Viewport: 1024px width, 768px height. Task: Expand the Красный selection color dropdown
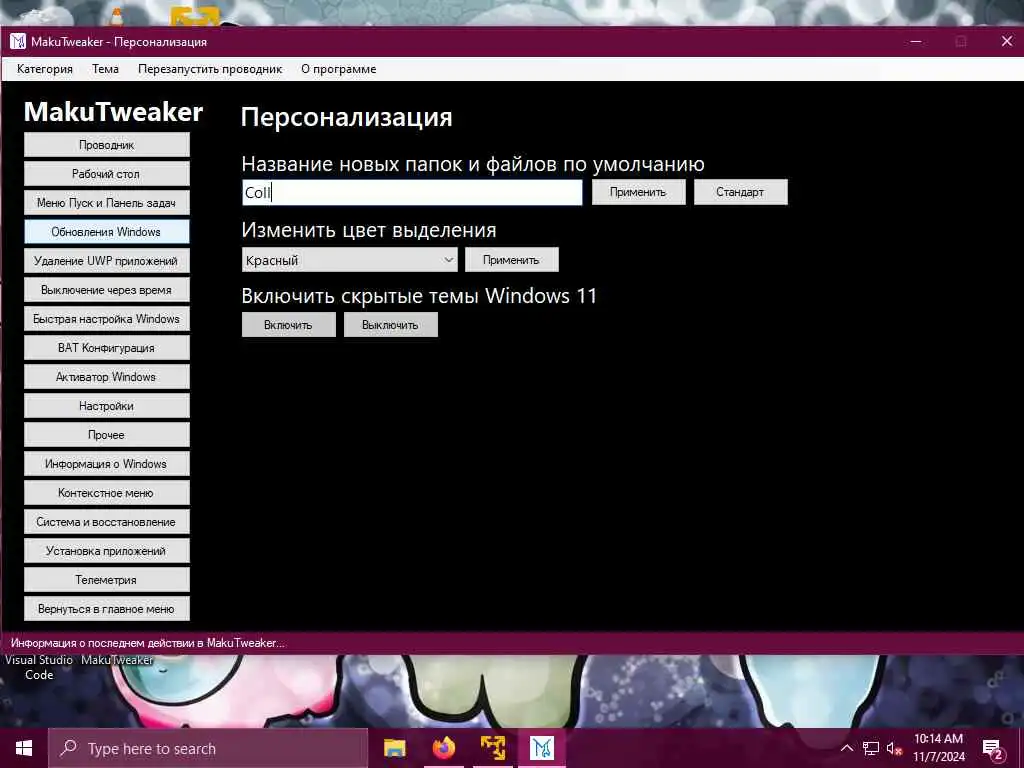click(x=349, y=260)
